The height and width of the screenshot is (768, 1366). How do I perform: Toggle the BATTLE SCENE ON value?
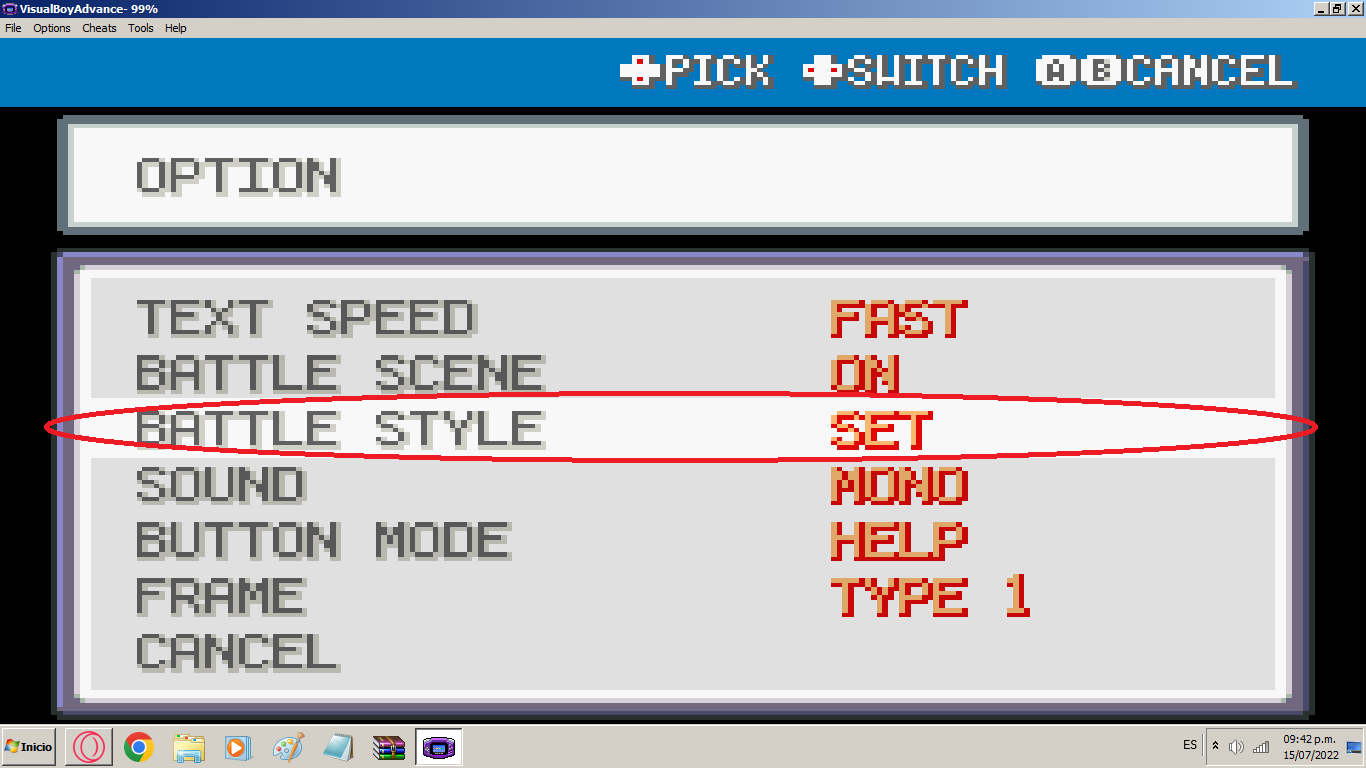(865, 374)
